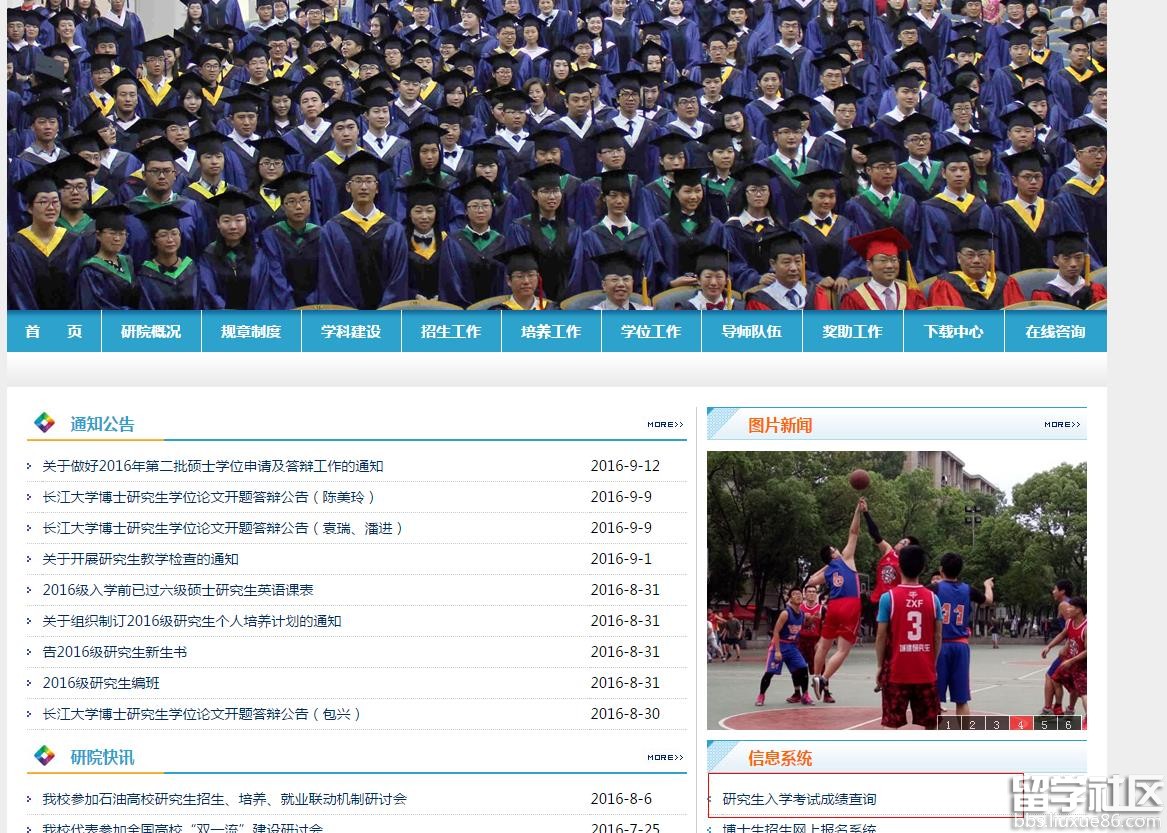This screenshot has width=1167, height=833.
Task: Open MORE>> link in 通知公告 section
Action: 665,425
